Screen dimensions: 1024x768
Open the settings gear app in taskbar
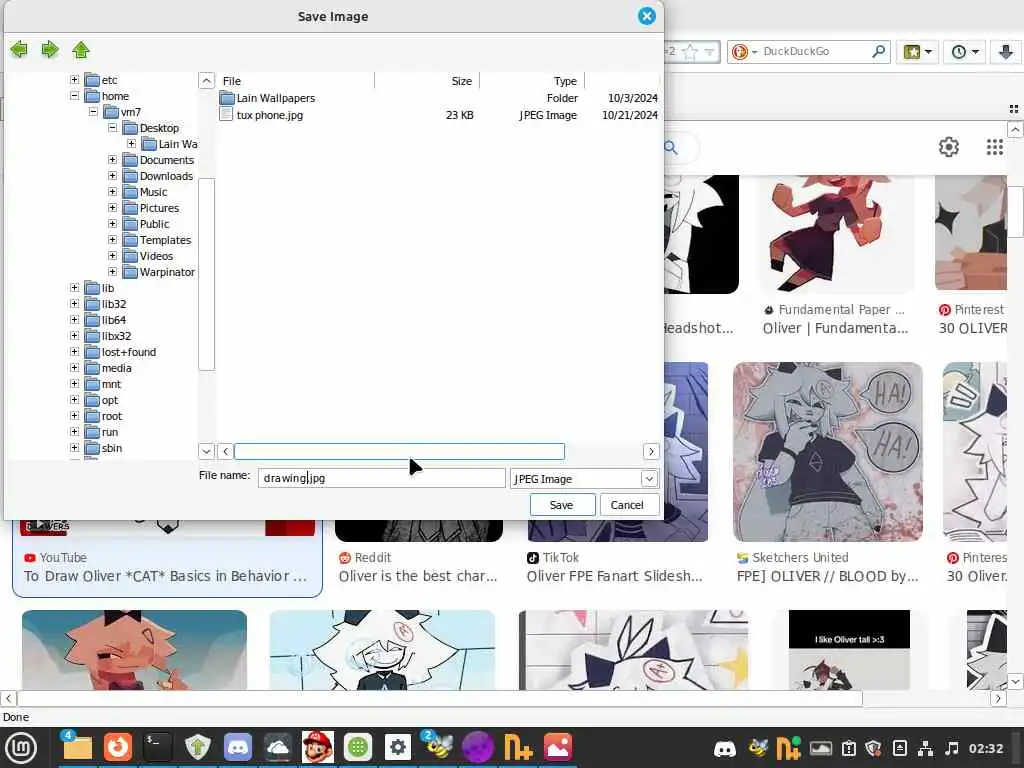398,748
